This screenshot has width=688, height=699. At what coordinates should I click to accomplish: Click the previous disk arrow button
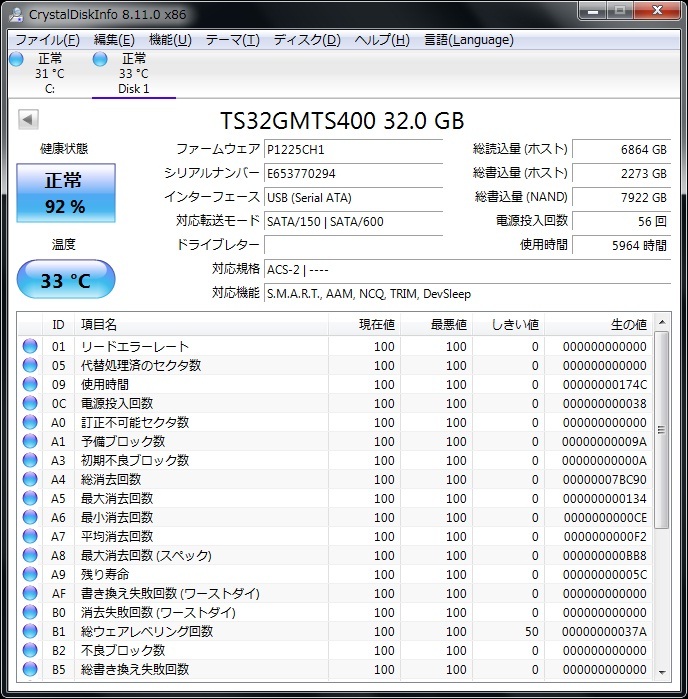point(28,120)
